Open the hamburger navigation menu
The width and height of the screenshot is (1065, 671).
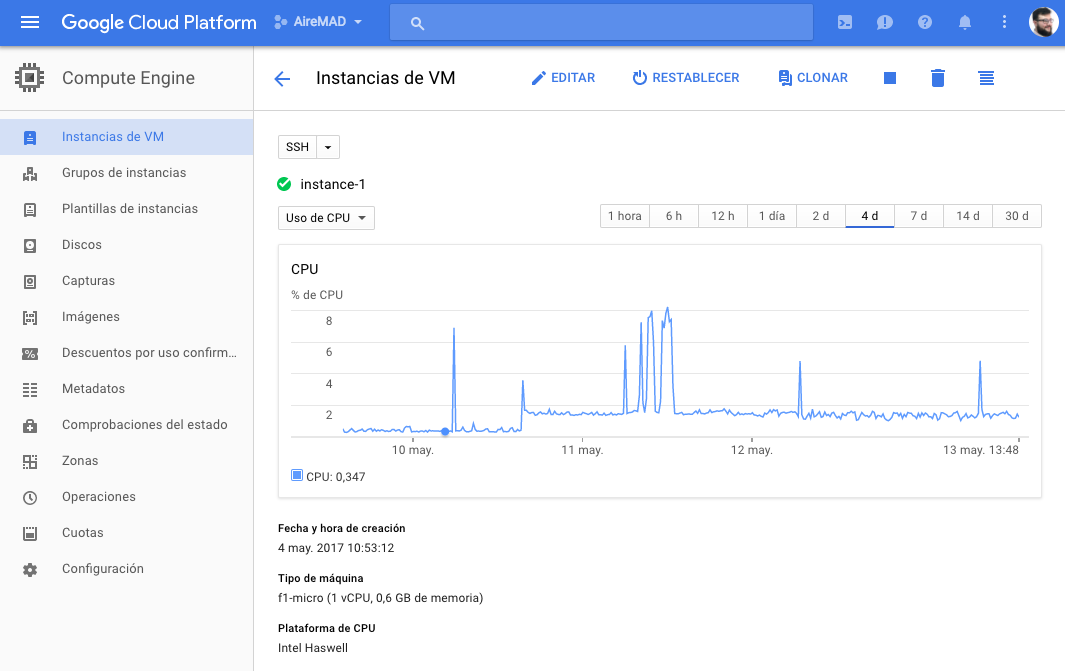[x=30, y=22]
